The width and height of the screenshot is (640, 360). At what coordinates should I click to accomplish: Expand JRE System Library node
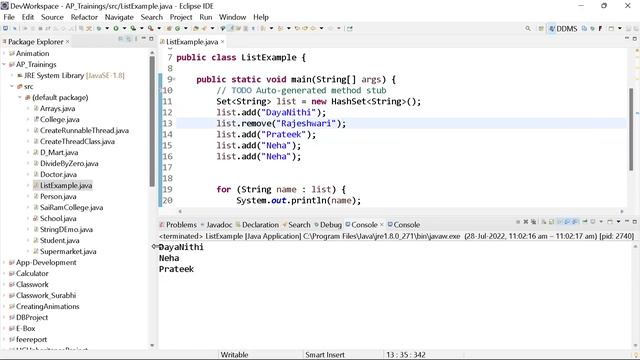[x=12, y=76]
